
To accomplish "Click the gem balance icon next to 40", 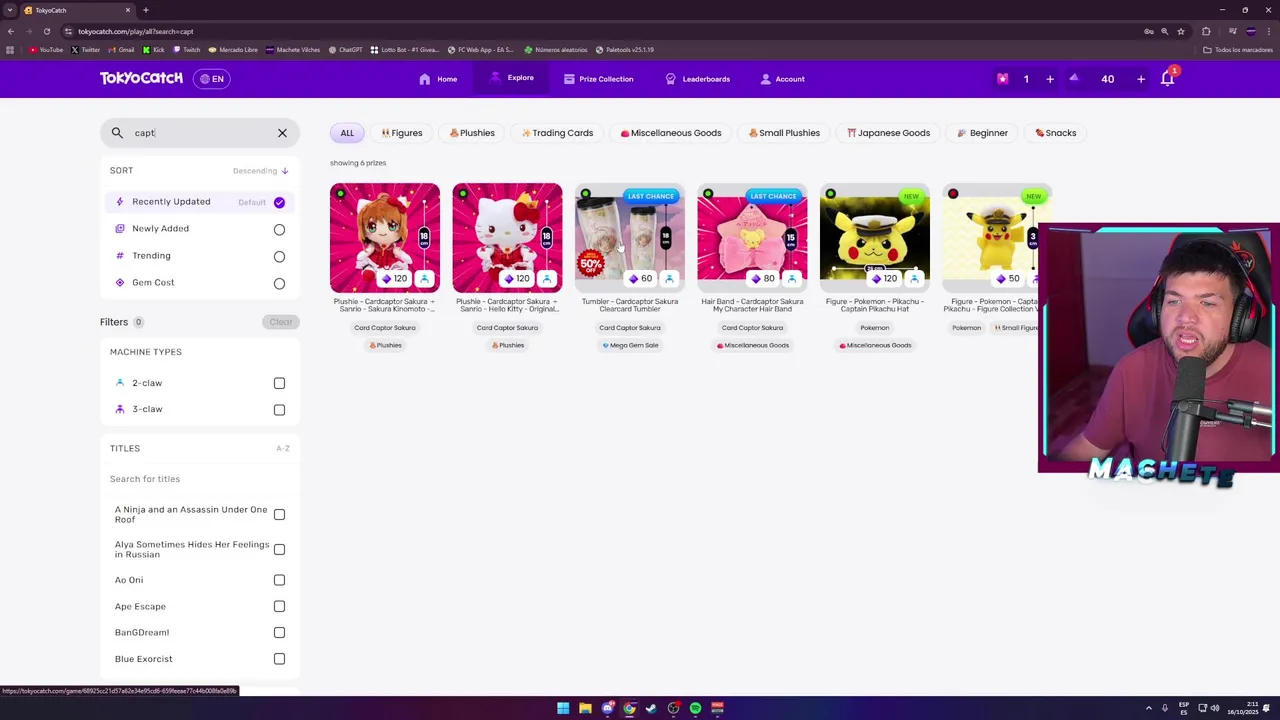I will [1074, 79].
